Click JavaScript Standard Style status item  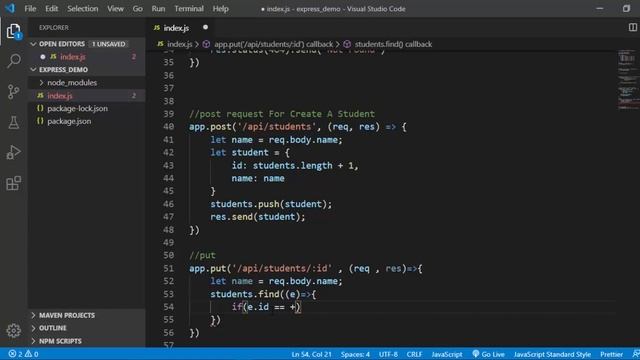[x=552, y=354]
